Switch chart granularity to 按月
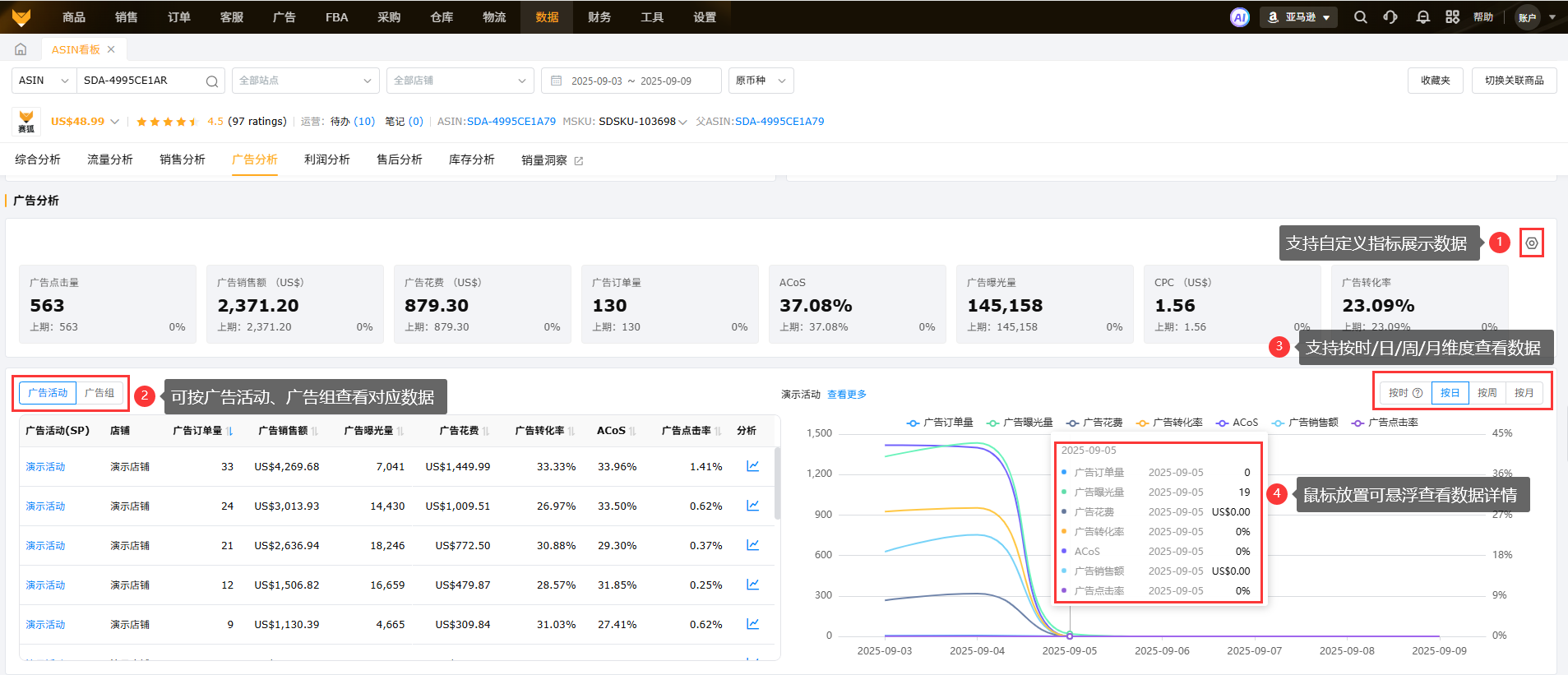The width and height of the screenshot is (1568, 675). pyautogui.click(x=1524, y=393)
